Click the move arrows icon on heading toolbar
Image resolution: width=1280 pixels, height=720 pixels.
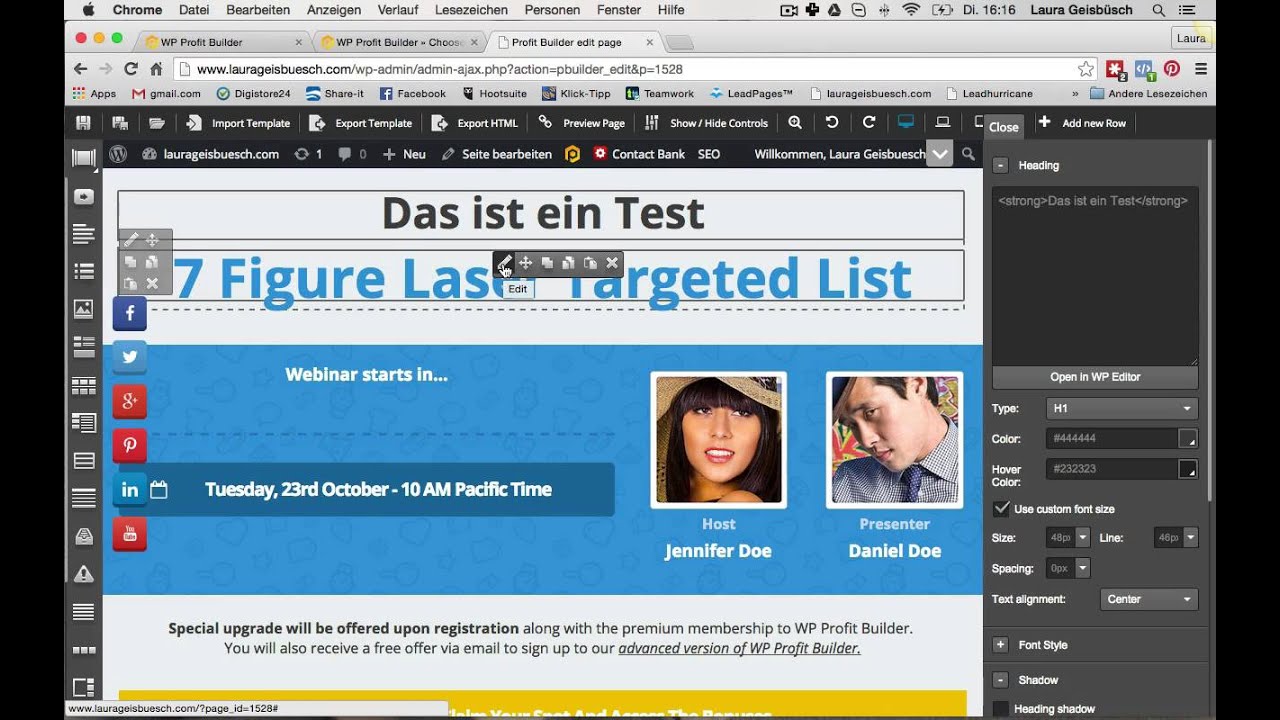[x=525, y=263]
